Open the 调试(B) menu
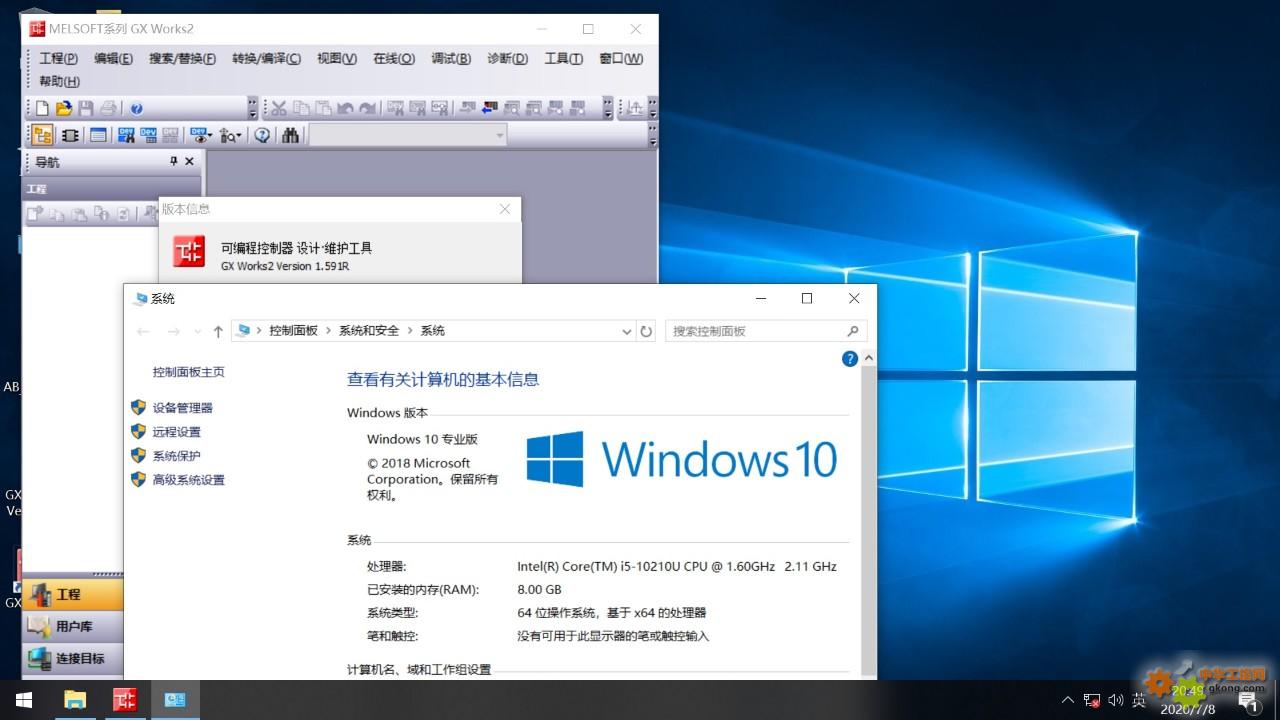The image size is (1280, 720). tap(451, 58)
